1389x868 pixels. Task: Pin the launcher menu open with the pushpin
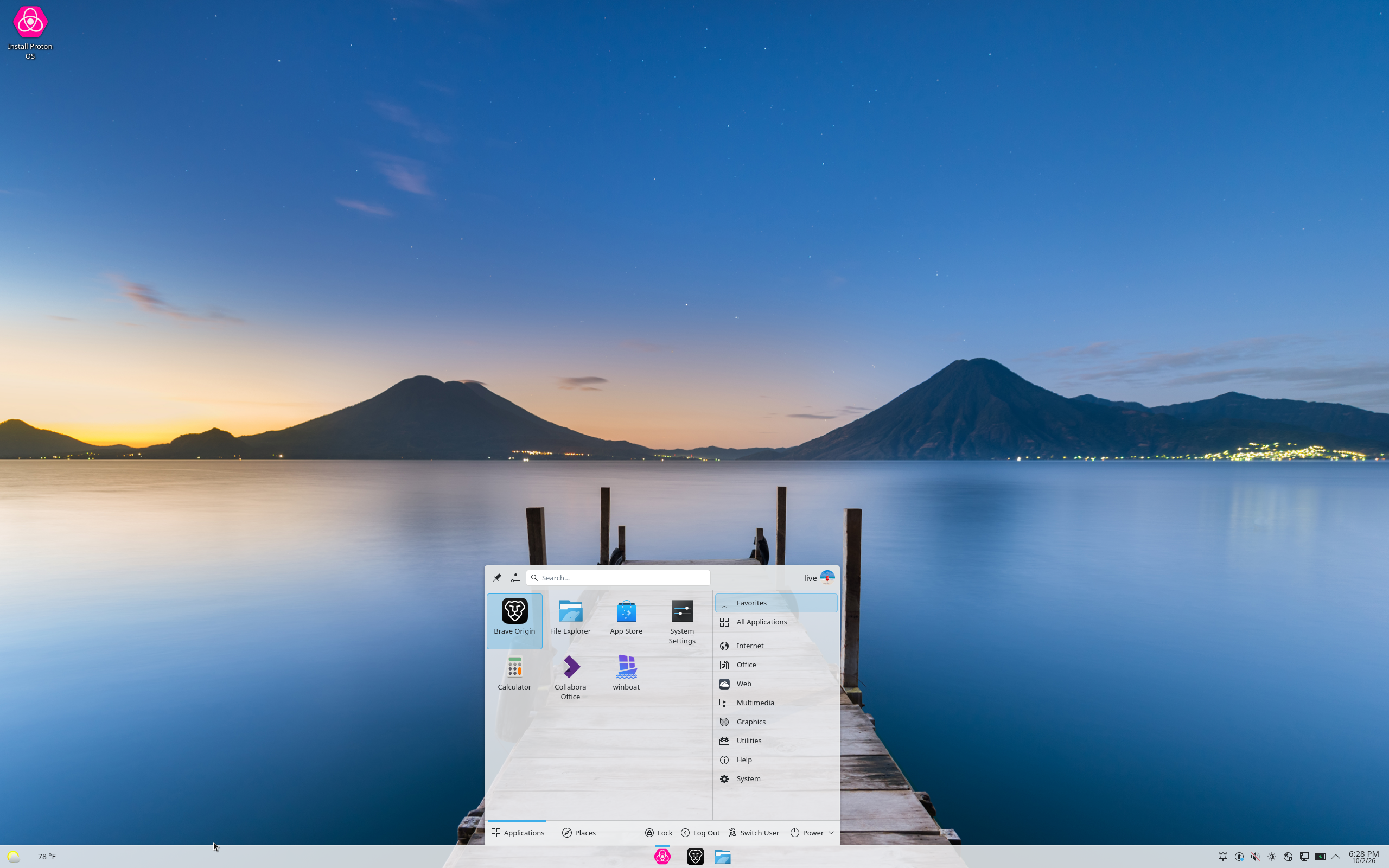click(x=497, y=578)
